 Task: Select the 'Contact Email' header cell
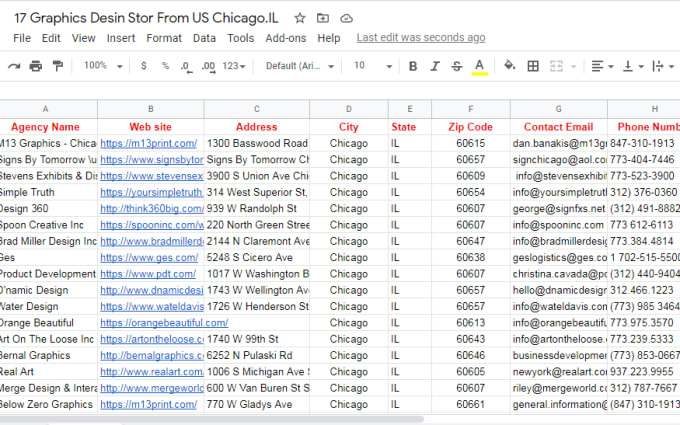[x=559, y=127]
